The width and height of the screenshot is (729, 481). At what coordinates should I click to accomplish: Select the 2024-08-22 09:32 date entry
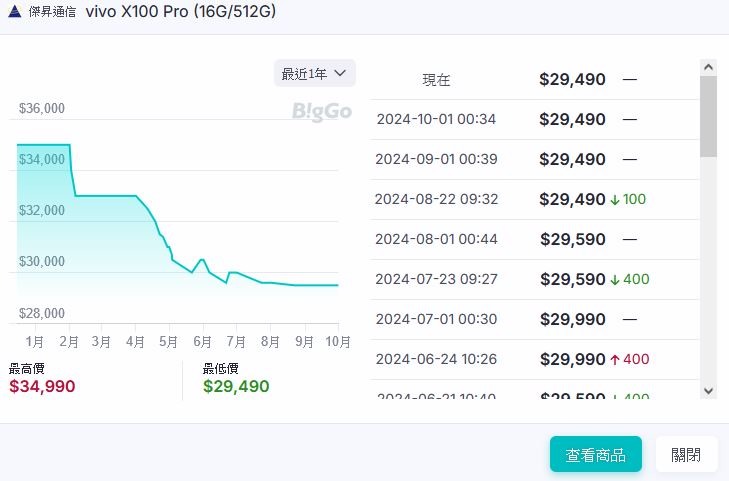point(436,199)
